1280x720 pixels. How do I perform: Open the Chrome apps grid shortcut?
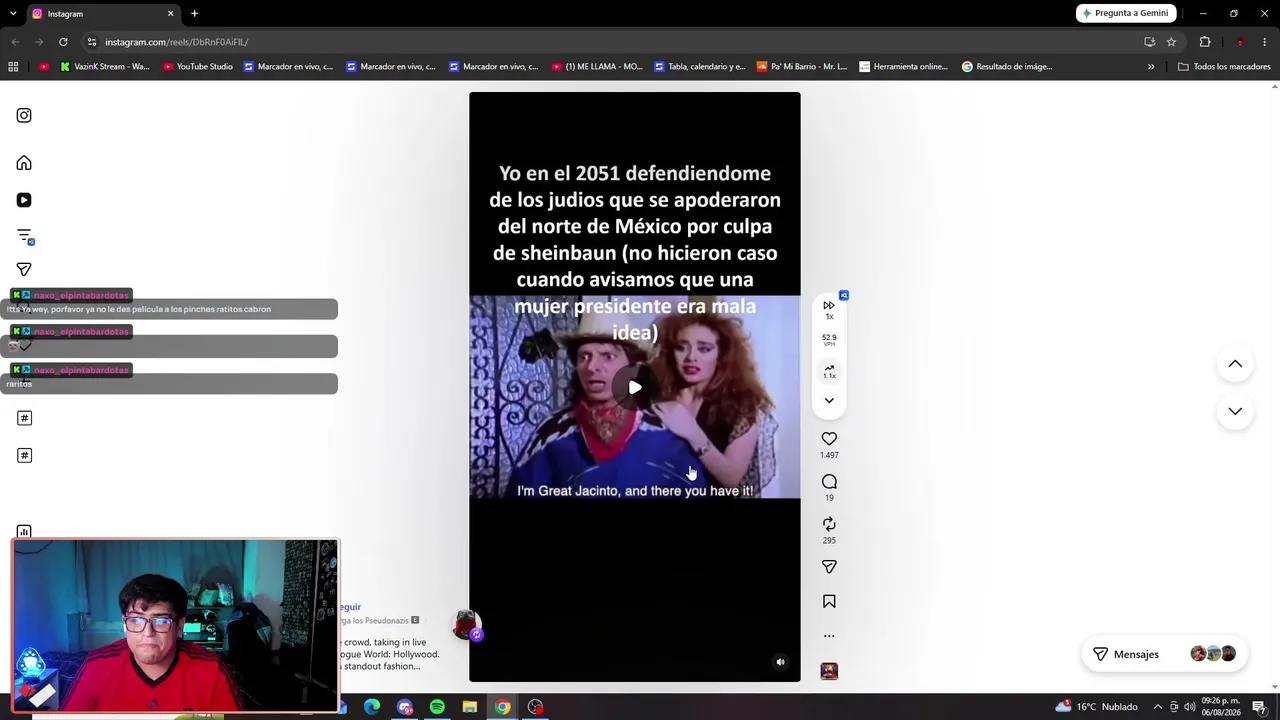[13, 67]
